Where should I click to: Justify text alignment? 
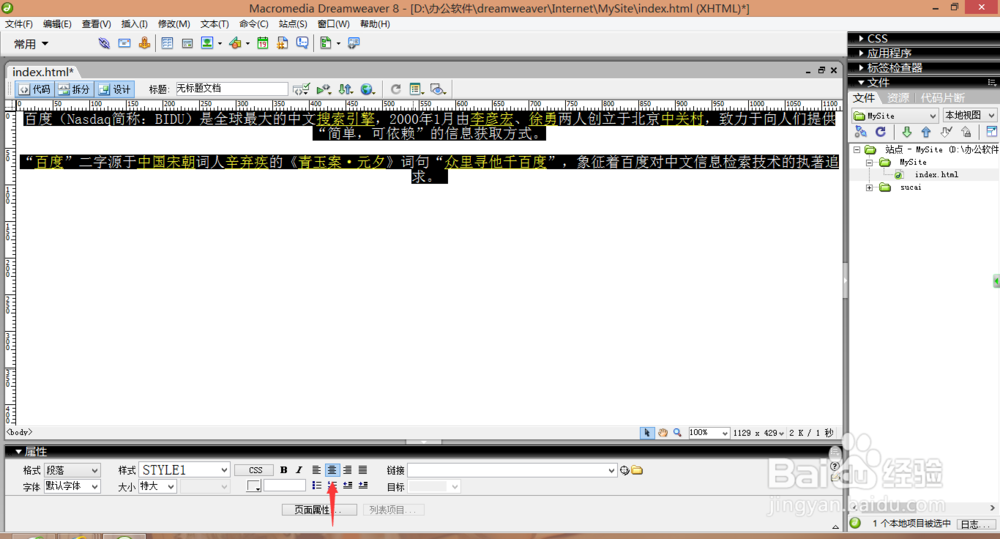pyautogui.click(x=363, y=470)
